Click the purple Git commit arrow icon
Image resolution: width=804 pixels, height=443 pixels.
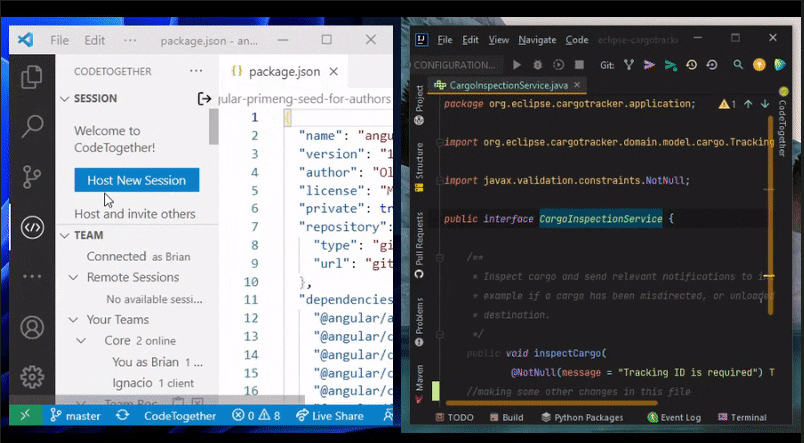tap(649, 65)
